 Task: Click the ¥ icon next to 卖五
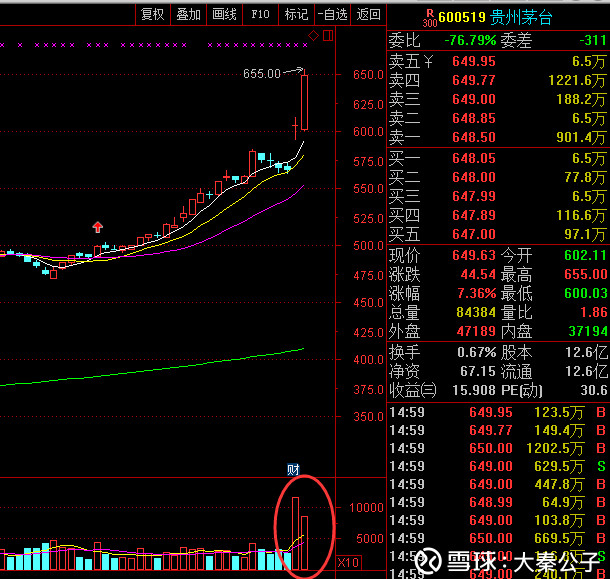pos(428,61)
